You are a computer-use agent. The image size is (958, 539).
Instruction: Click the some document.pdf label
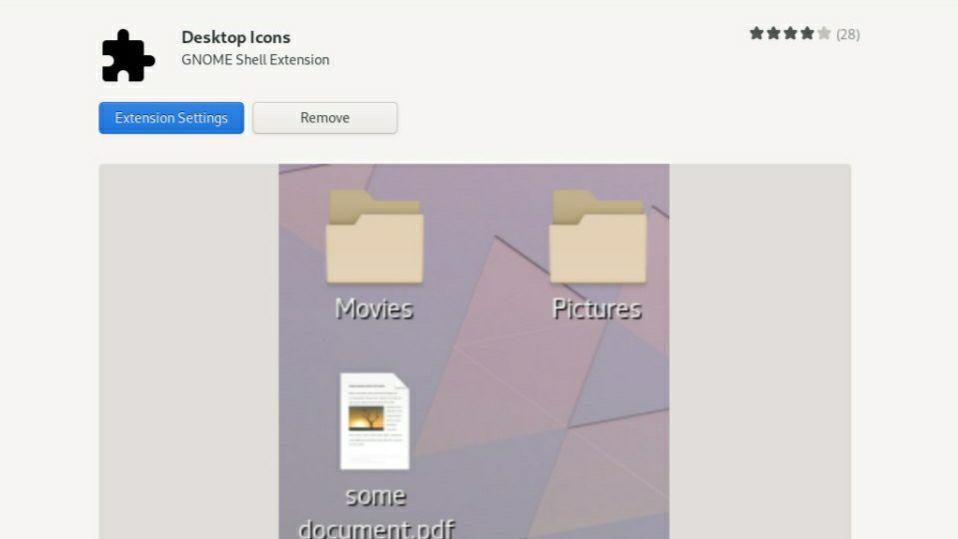pos(376,512)
